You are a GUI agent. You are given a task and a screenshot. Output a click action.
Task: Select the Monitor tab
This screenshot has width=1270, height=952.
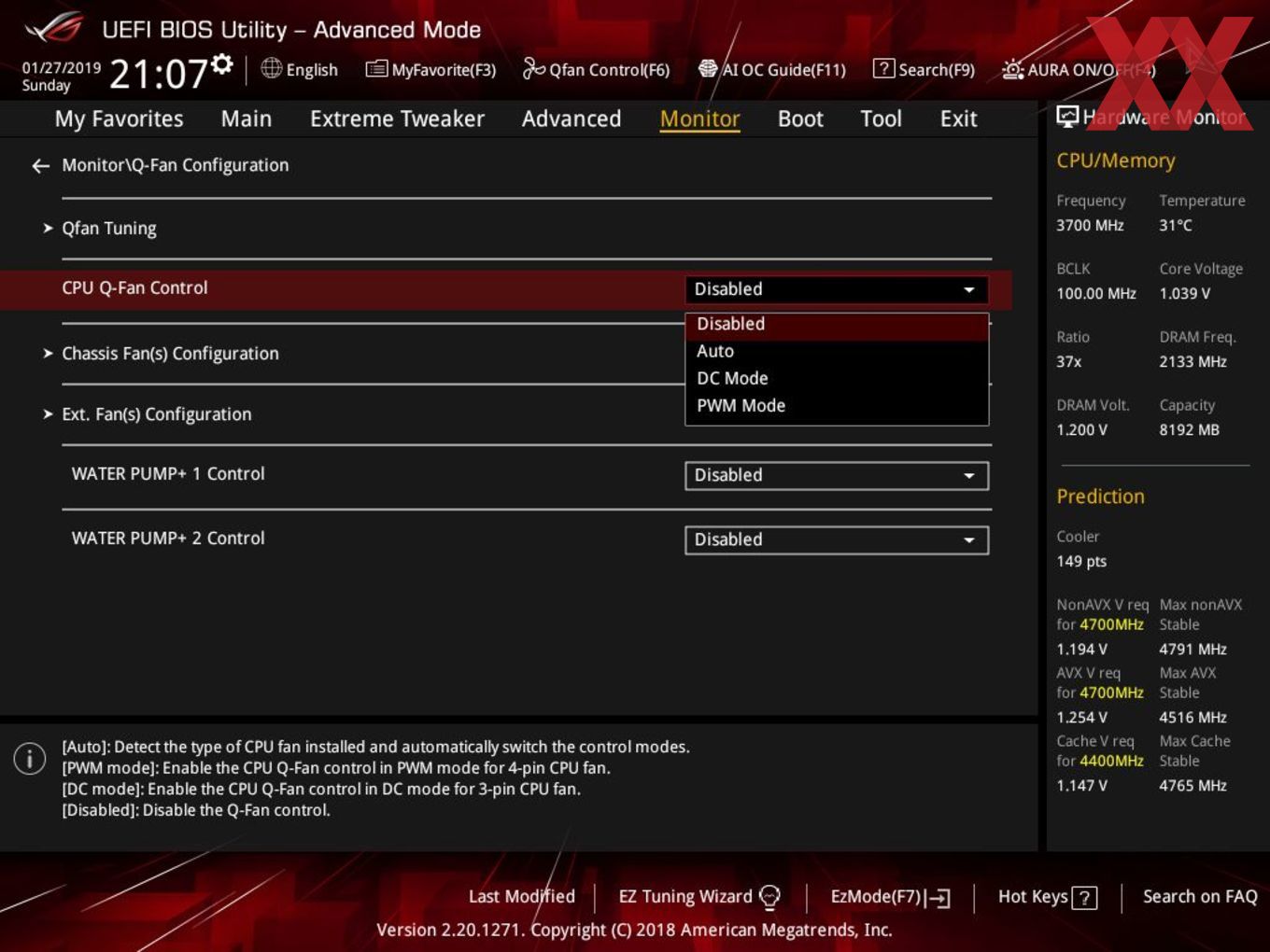tap(699, 119)
